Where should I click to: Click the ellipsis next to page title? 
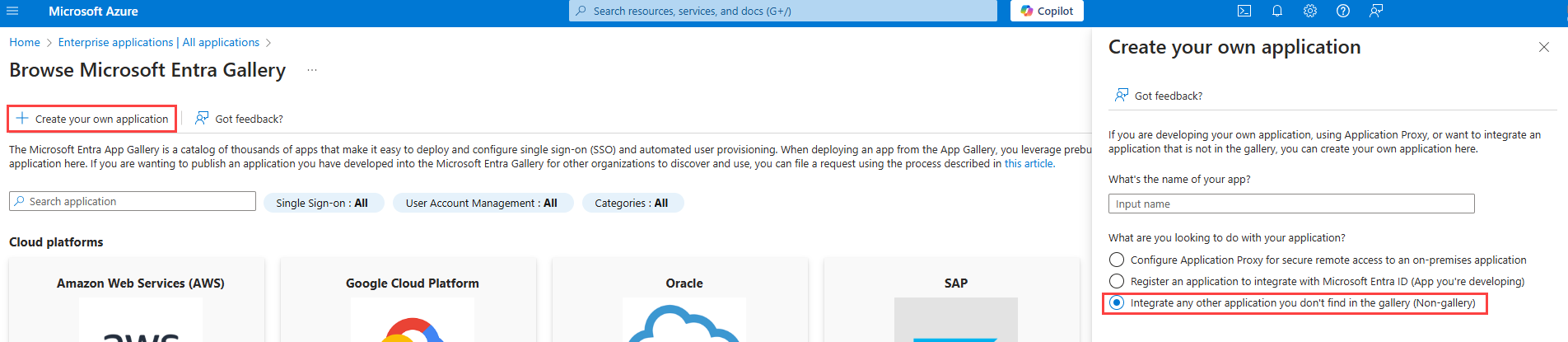pos(312,70)
